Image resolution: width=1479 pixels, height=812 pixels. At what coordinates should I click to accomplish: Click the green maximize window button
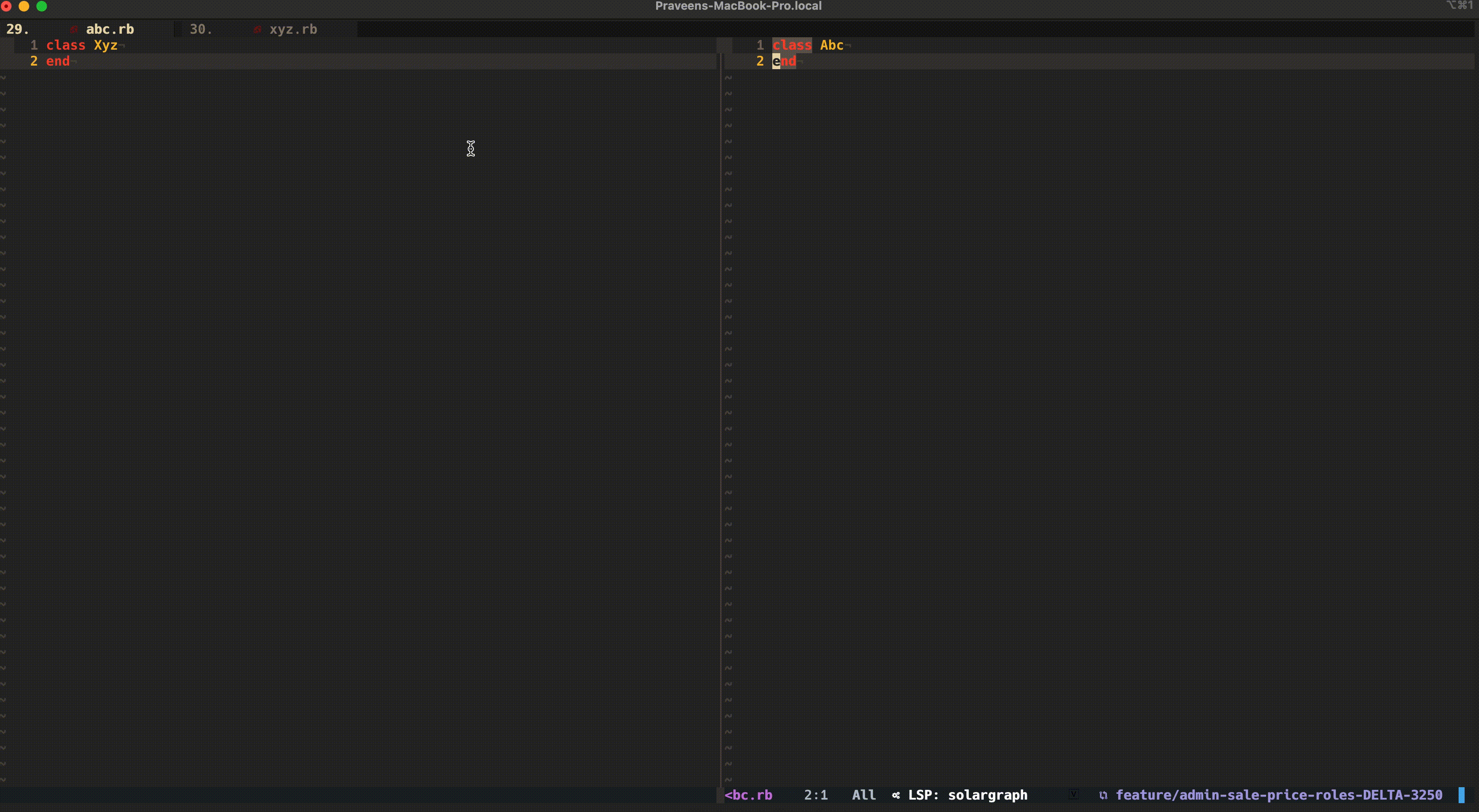(x=42, y=6)
